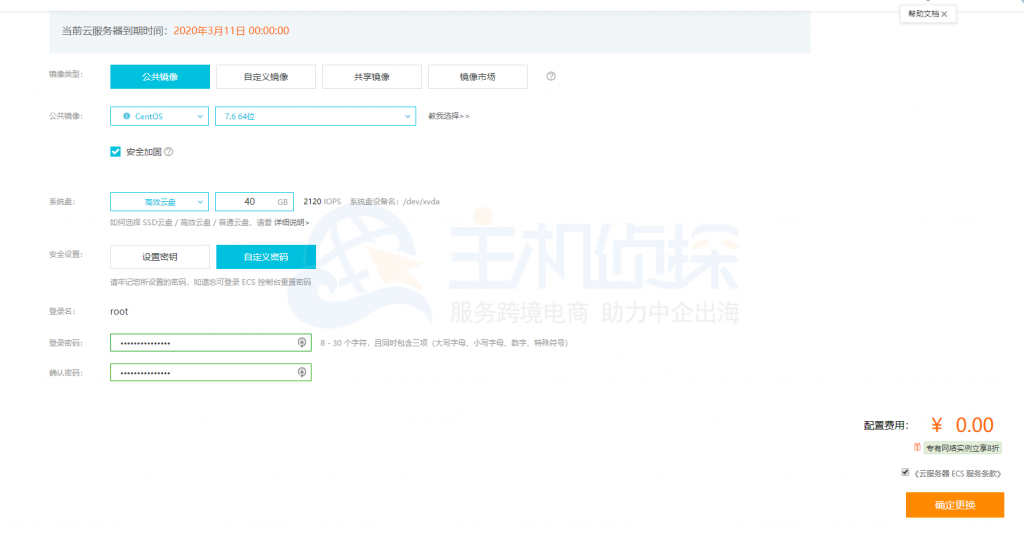The height and width of the screenshot is (536, 1024).
Task: Click the /dev/xvda device name text
Action: (x=421, y=201)
